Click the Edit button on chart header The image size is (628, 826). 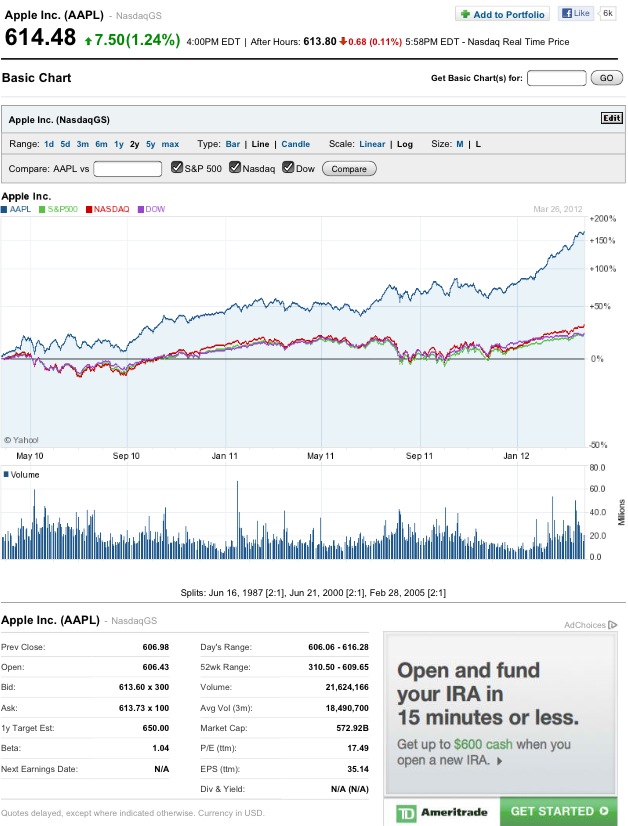coord(611,117)
